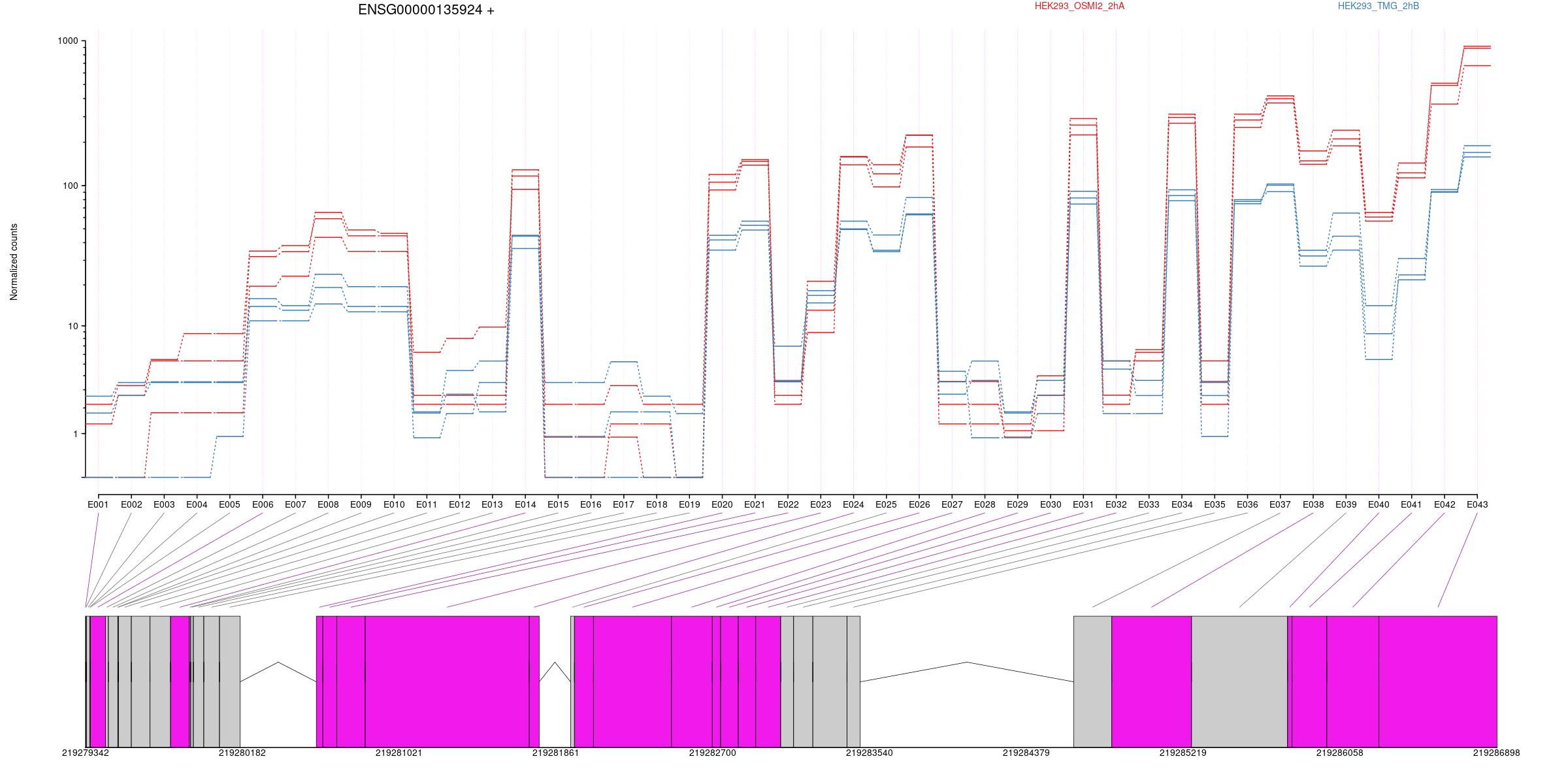This screenshot has width=1568, height=784.
Task: Click exon label E028
Action: [x=985, y=504]
